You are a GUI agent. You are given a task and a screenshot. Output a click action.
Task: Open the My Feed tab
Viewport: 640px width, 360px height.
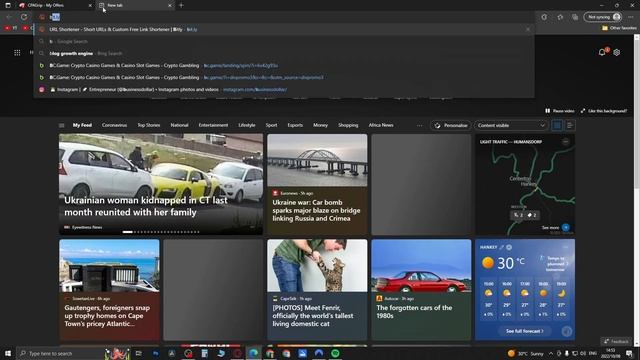pos(82,125)
